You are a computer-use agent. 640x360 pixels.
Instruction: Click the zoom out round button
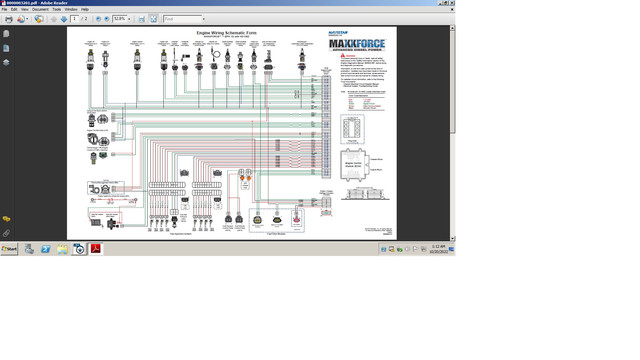(x=98, y=19)
